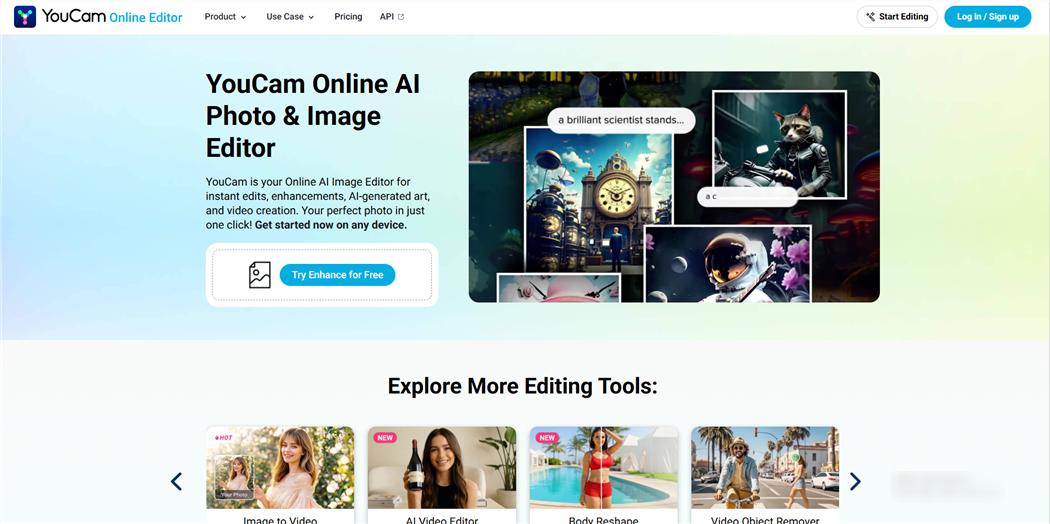Click the 'Get started now on any device.' text

331,226
